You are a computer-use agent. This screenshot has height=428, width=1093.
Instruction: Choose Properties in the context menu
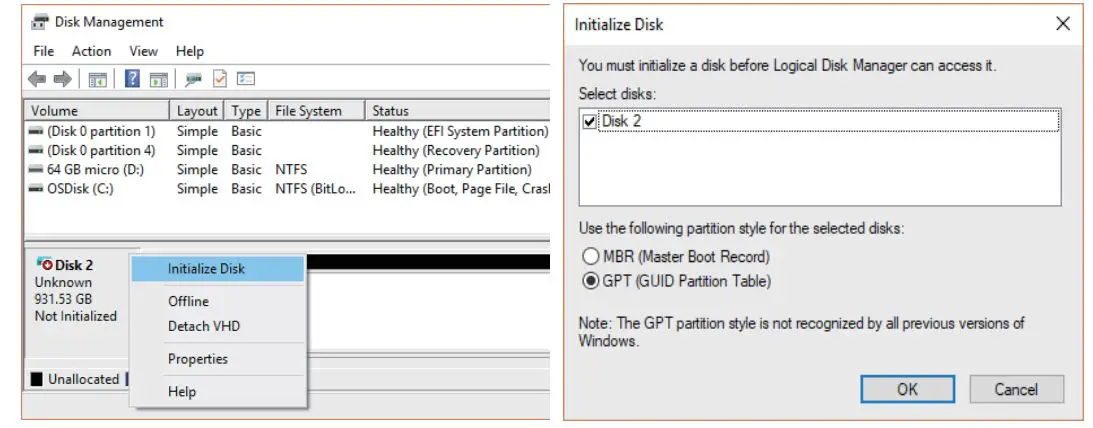pyautogui.click(x=197, y=359)
